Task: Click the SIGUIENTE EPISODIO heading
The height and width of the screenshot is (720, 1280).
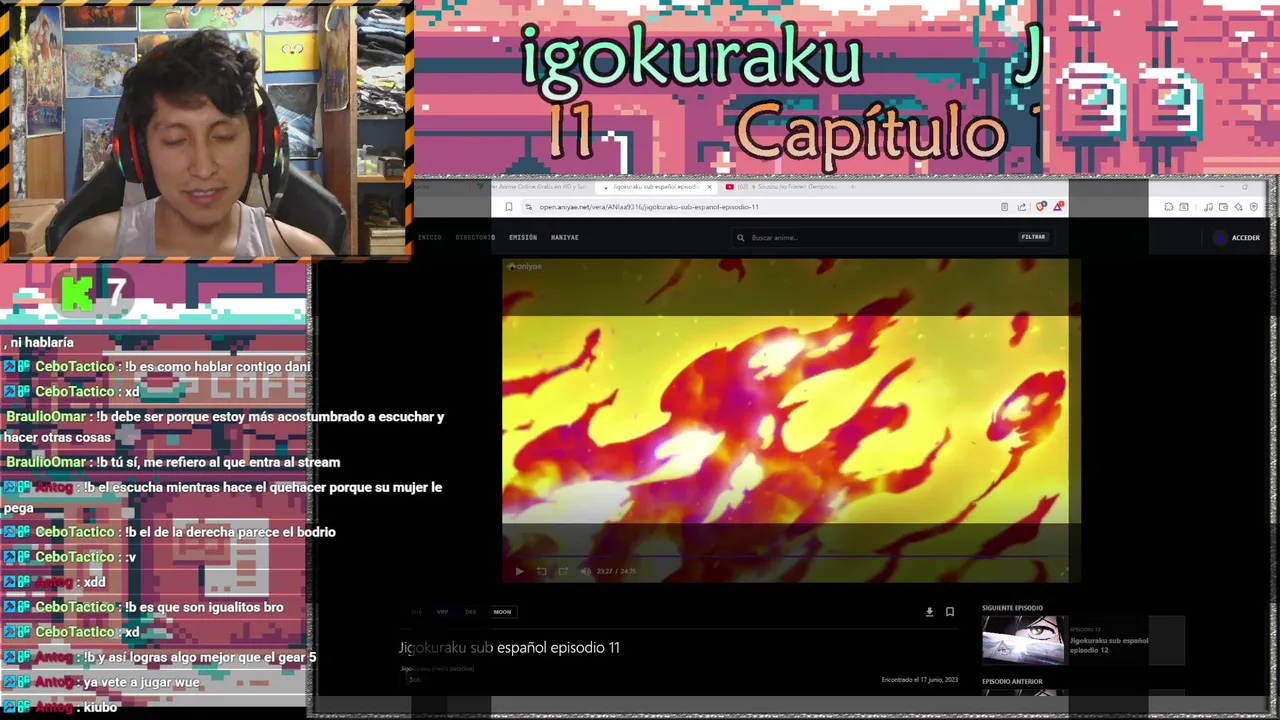Action: point(1012,608)
